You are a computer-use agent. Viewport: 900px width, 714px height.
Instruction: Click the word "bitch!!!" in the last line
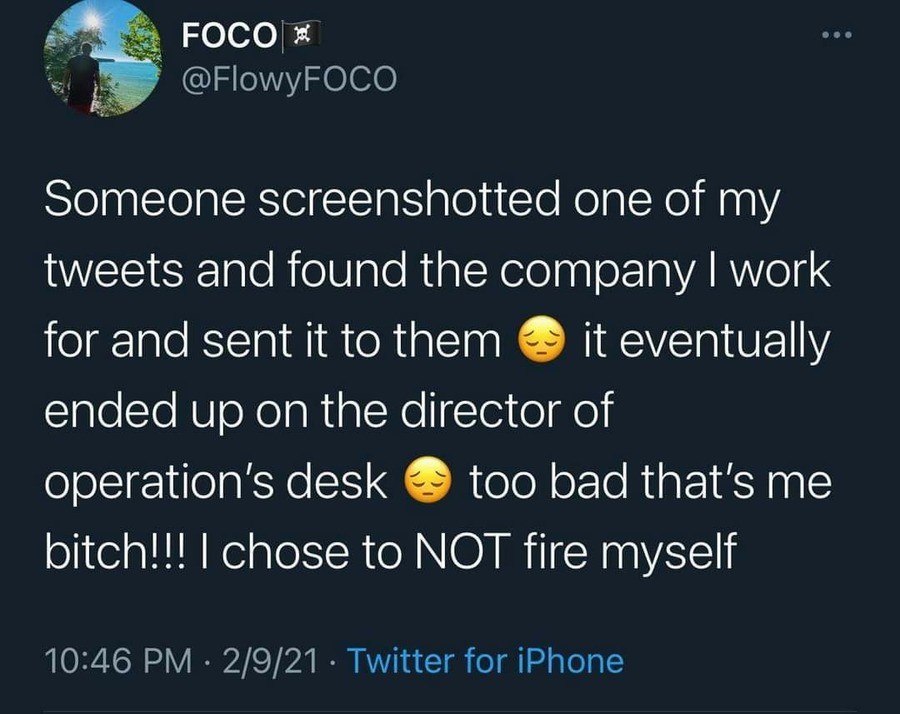120,551
